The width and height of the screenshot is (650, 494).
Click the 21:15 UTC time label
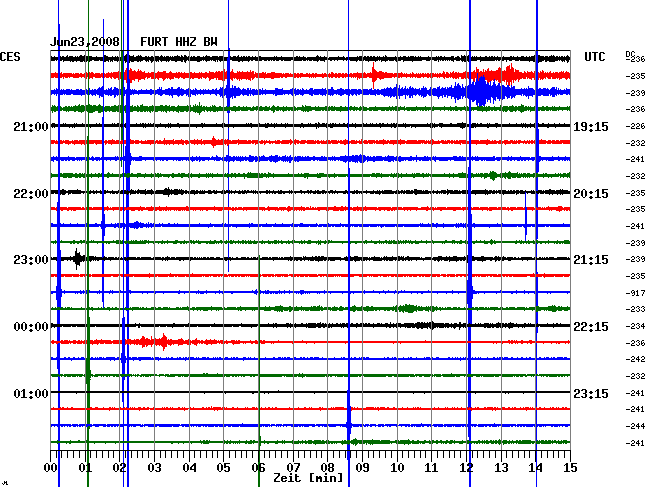[591, 260]
